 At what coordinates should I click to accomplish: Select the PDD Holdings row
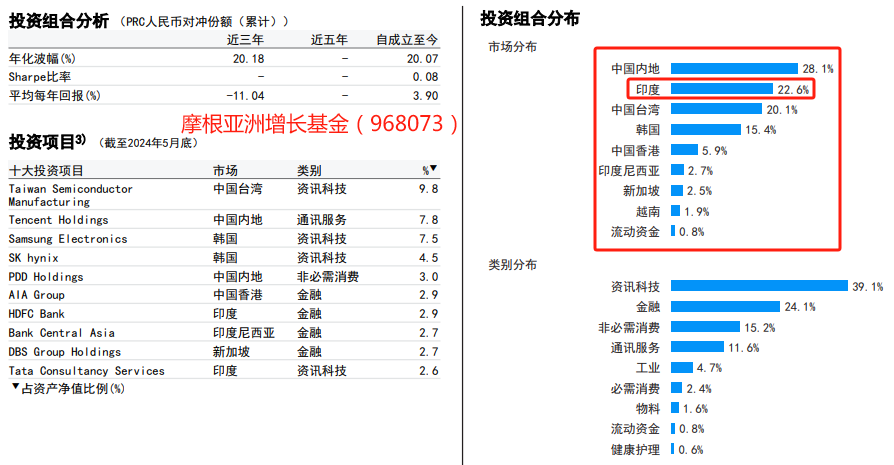pyautogui.click(x=224, y=276)
